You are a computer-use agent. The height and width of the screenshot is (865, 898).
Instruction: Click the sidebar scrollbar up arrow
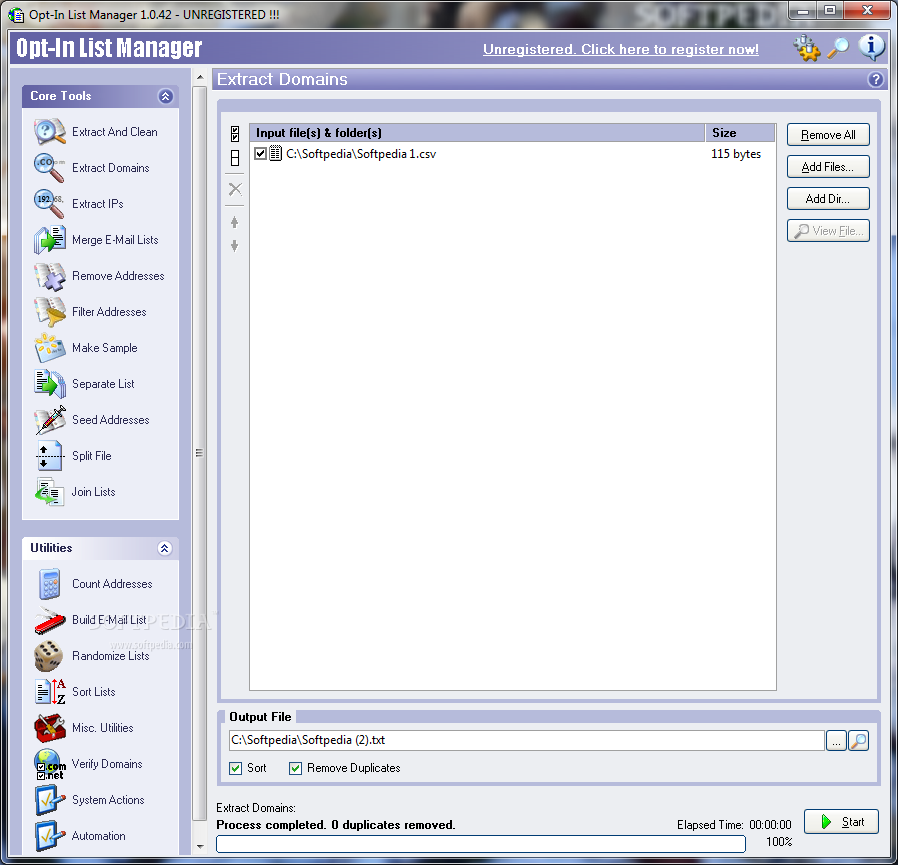pos(200,77)
